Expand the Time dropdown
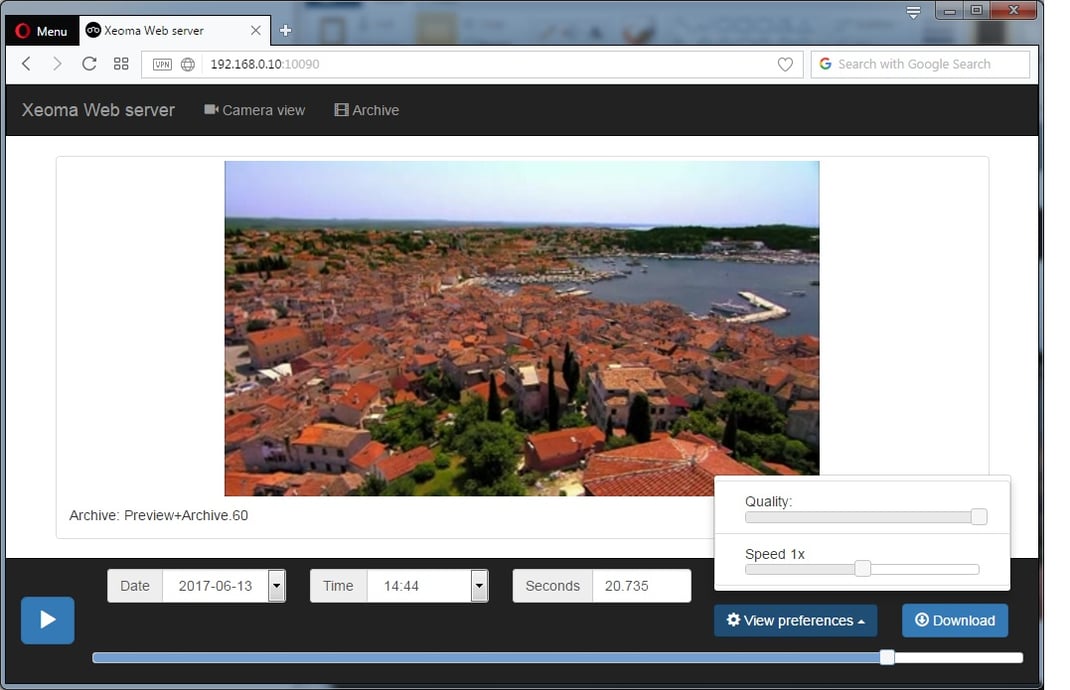 [x=479, y=586]
